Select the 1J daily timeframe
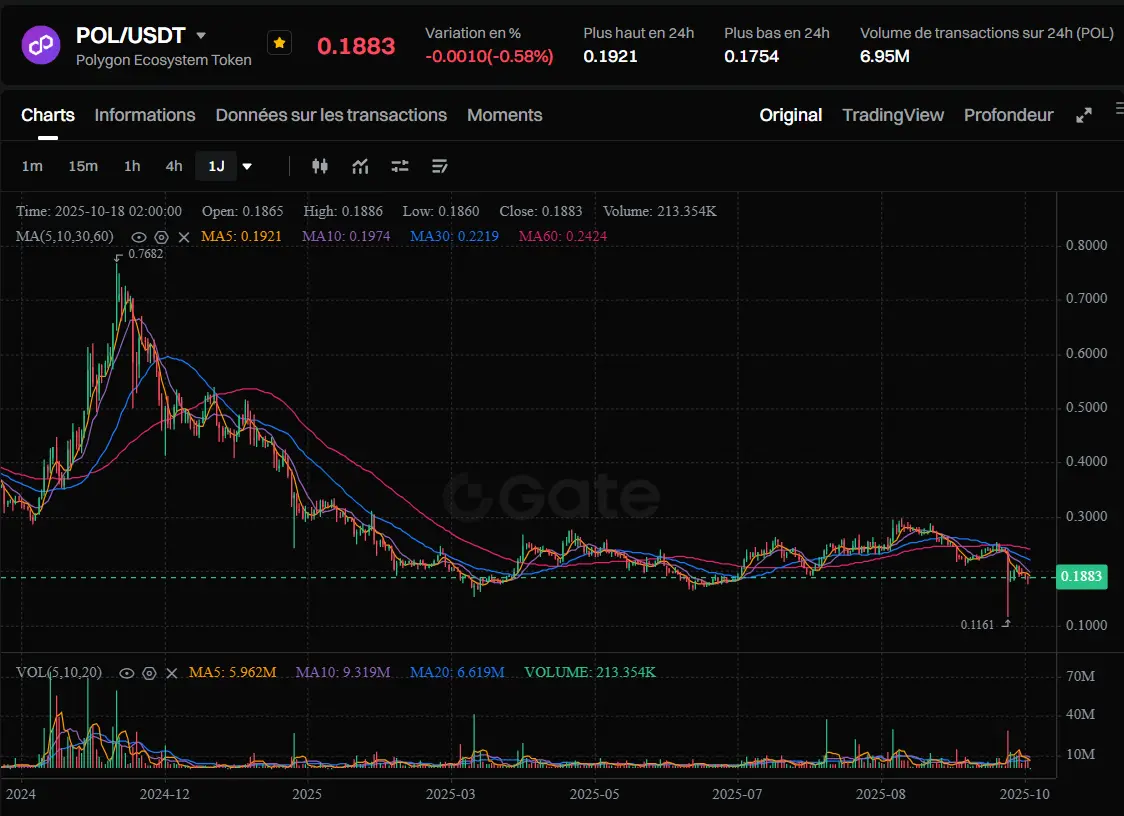This screenshot has height=816, width=1124. 216,166
